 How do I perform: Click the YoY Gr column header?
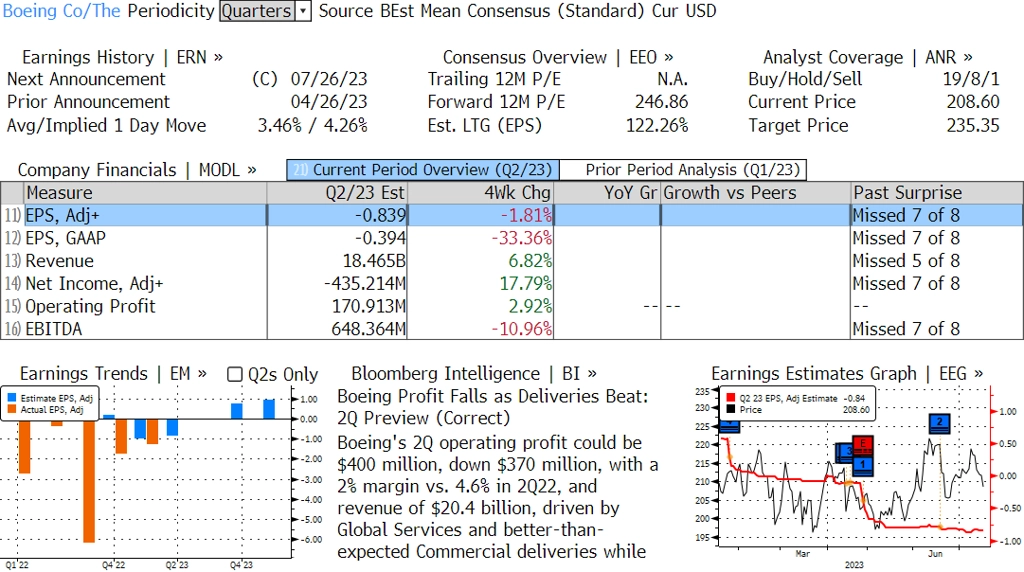pos(607,193)
